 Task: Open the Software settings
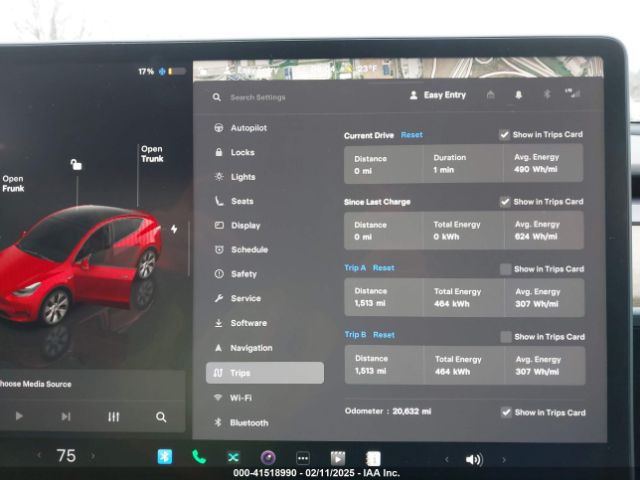pos(241,323)
